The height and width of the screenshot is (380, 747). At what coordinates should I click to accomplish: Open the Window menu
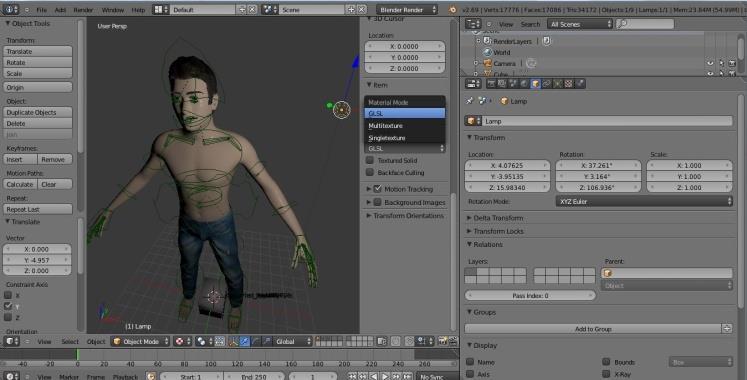pyautogui.click(x=113, y=10)
